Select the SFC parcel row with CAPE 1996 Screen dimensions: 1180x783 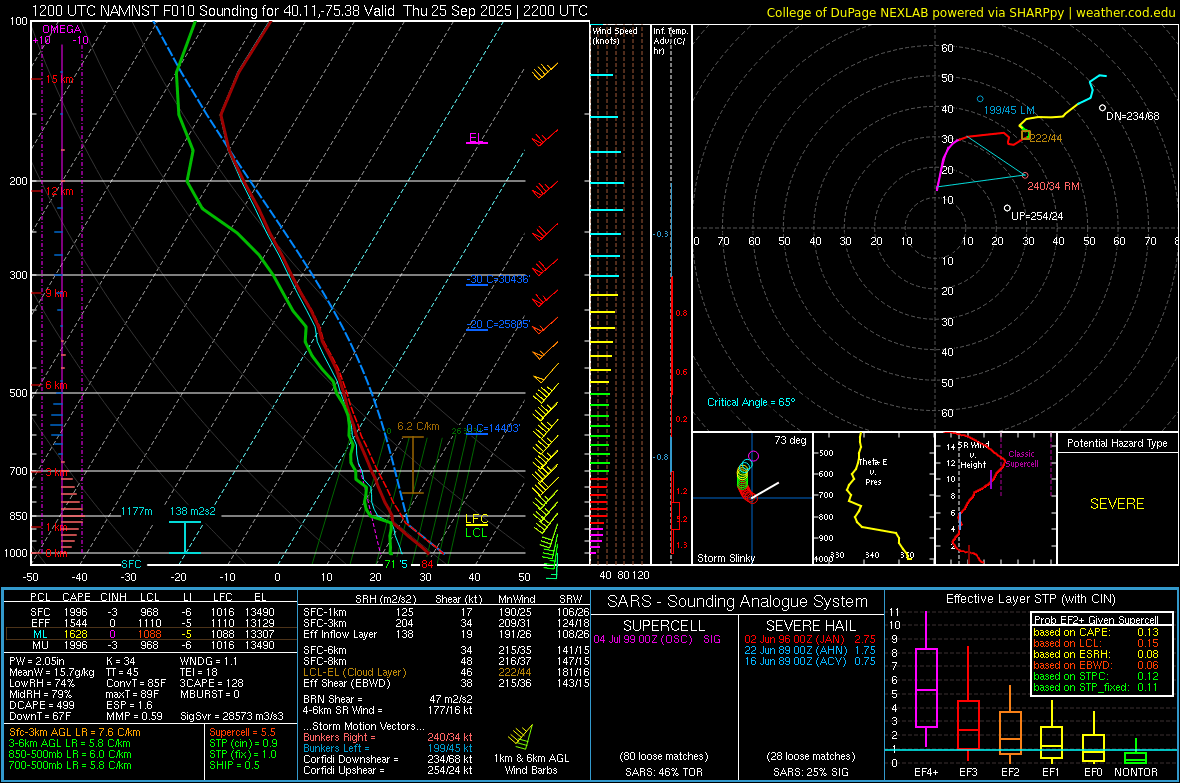click(151, 612)
